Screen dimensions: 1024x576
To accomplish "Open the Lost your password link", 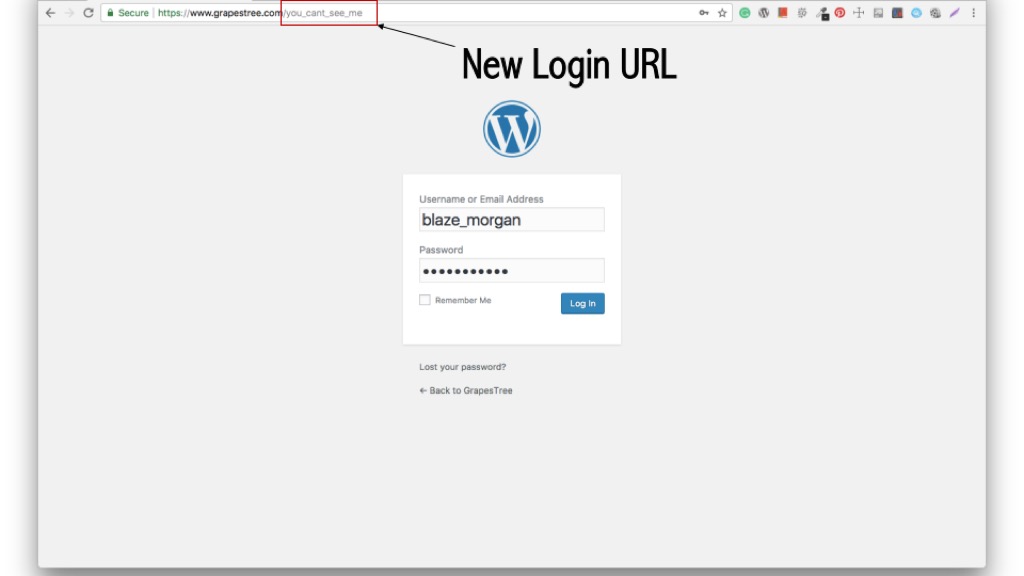I will (x=462, y=367).
